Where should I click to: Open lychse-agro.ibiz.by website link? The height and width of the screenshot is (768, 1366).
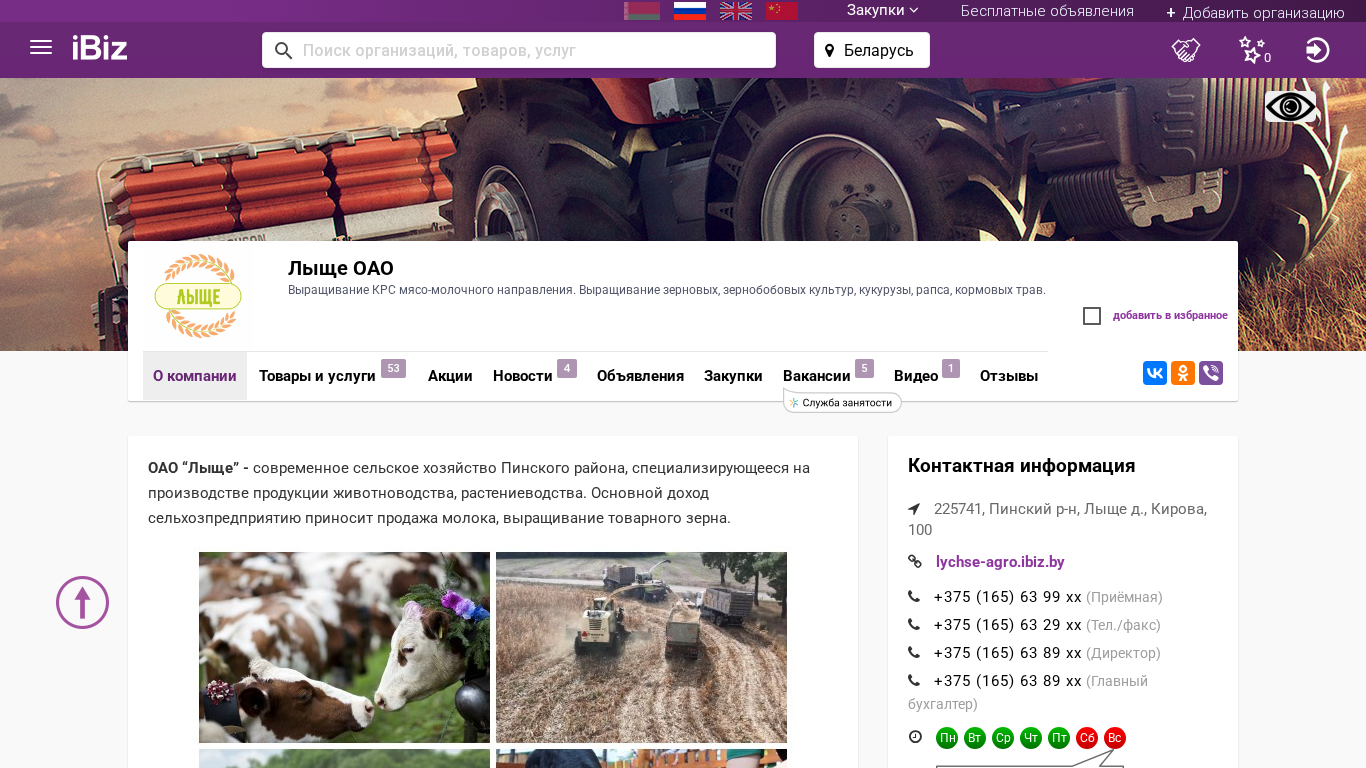(x=1000, y=562)
